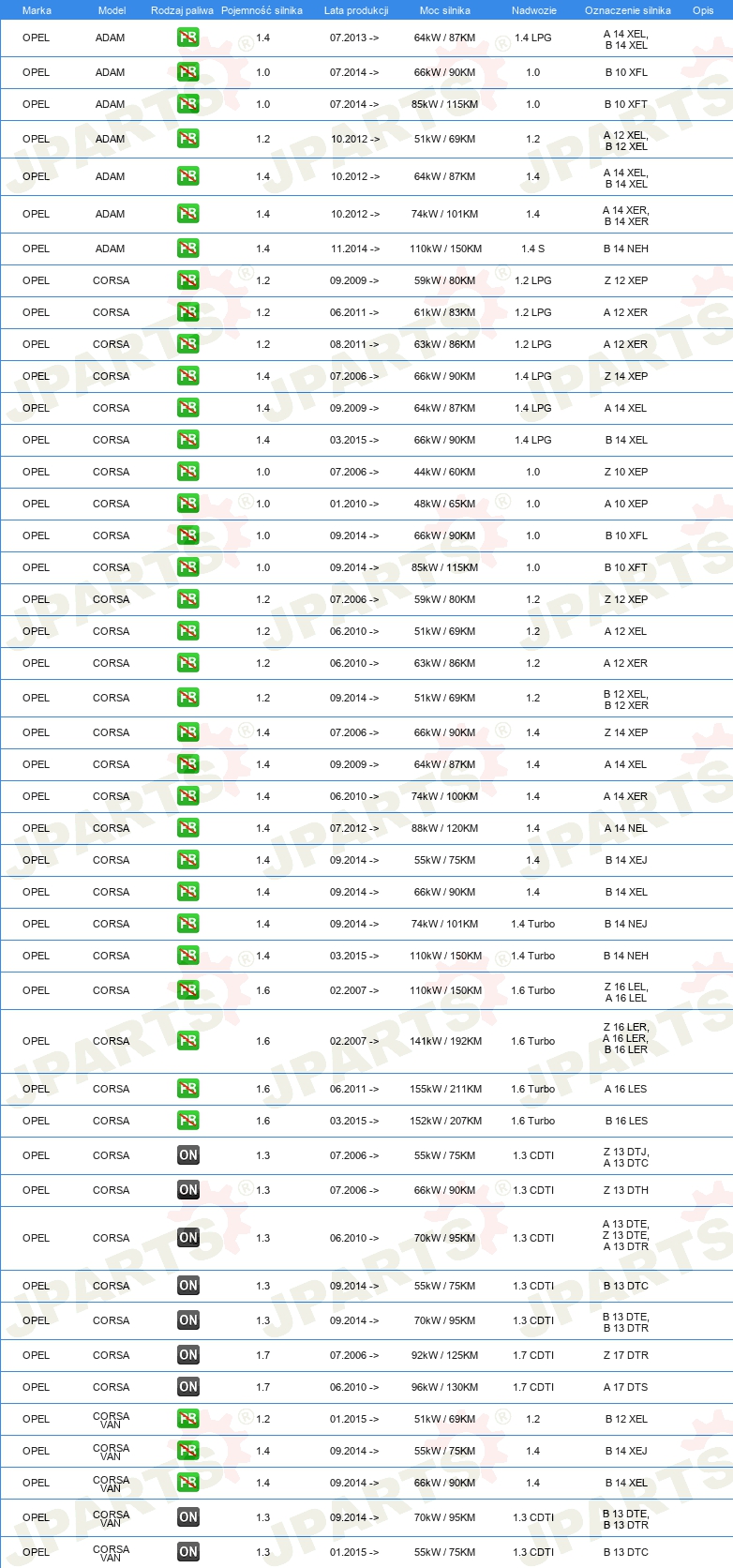Viewport: 733px width, 1568px height.
Task: Click production date '07.2012 ->'
Action: [354, 828]
